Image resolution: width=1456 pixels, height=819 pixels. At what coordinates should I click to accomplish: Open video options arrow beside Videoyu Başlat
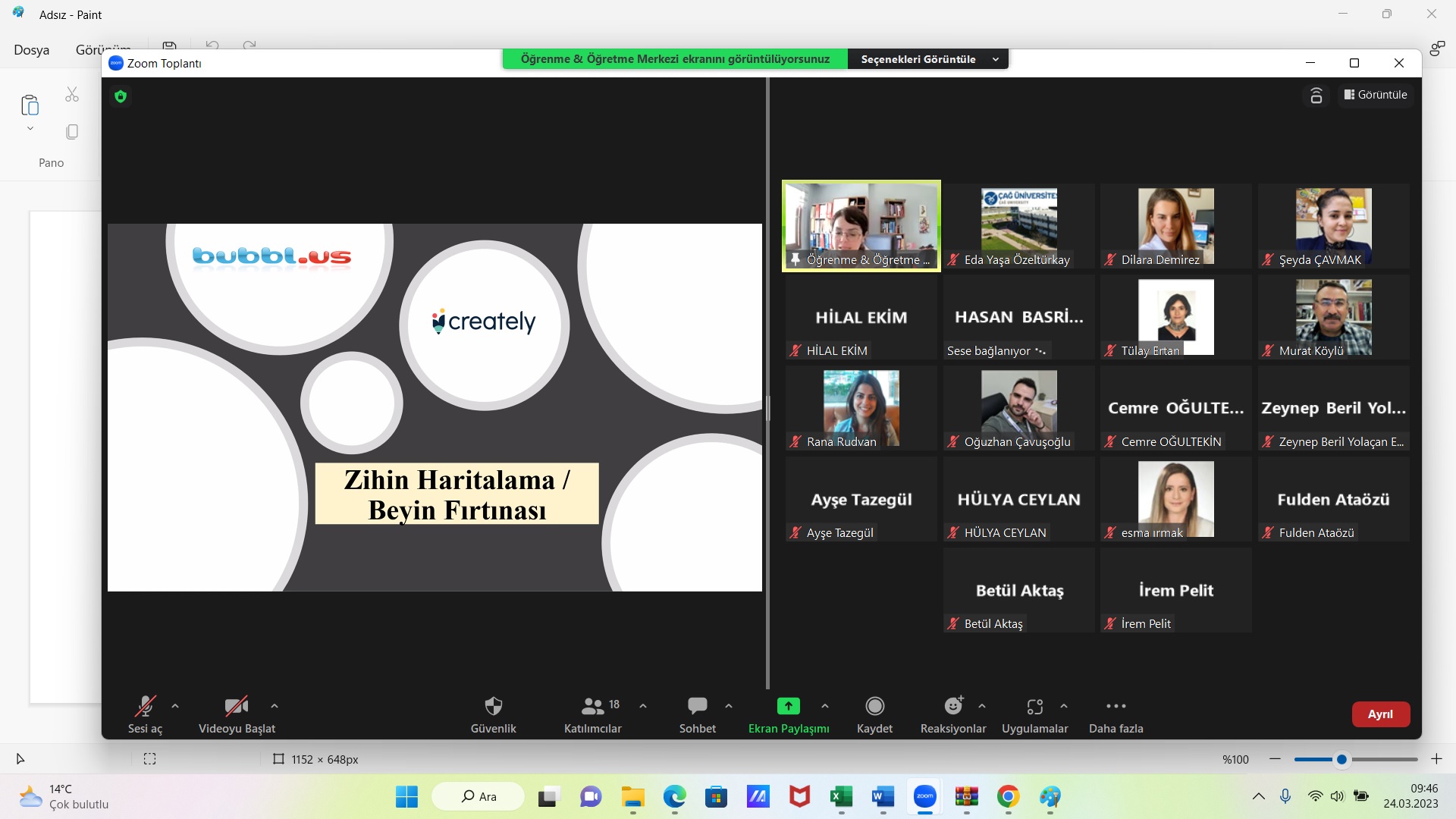275,706
